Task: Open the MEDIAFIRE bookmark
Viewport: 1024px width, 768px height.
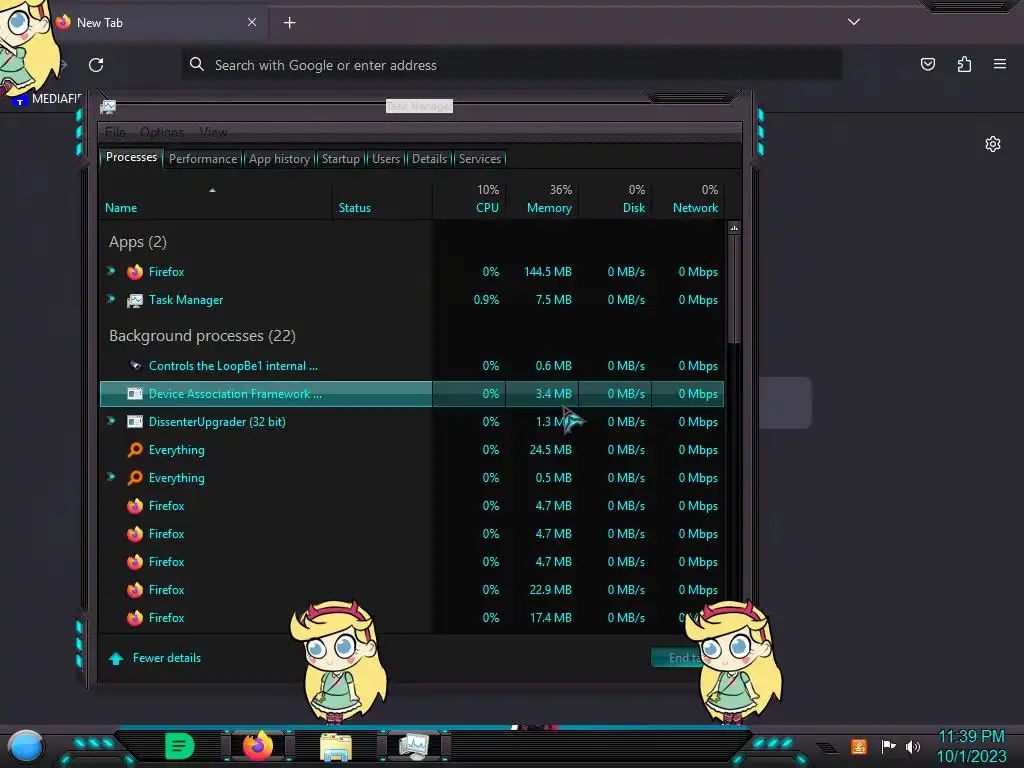Action: 49,99
